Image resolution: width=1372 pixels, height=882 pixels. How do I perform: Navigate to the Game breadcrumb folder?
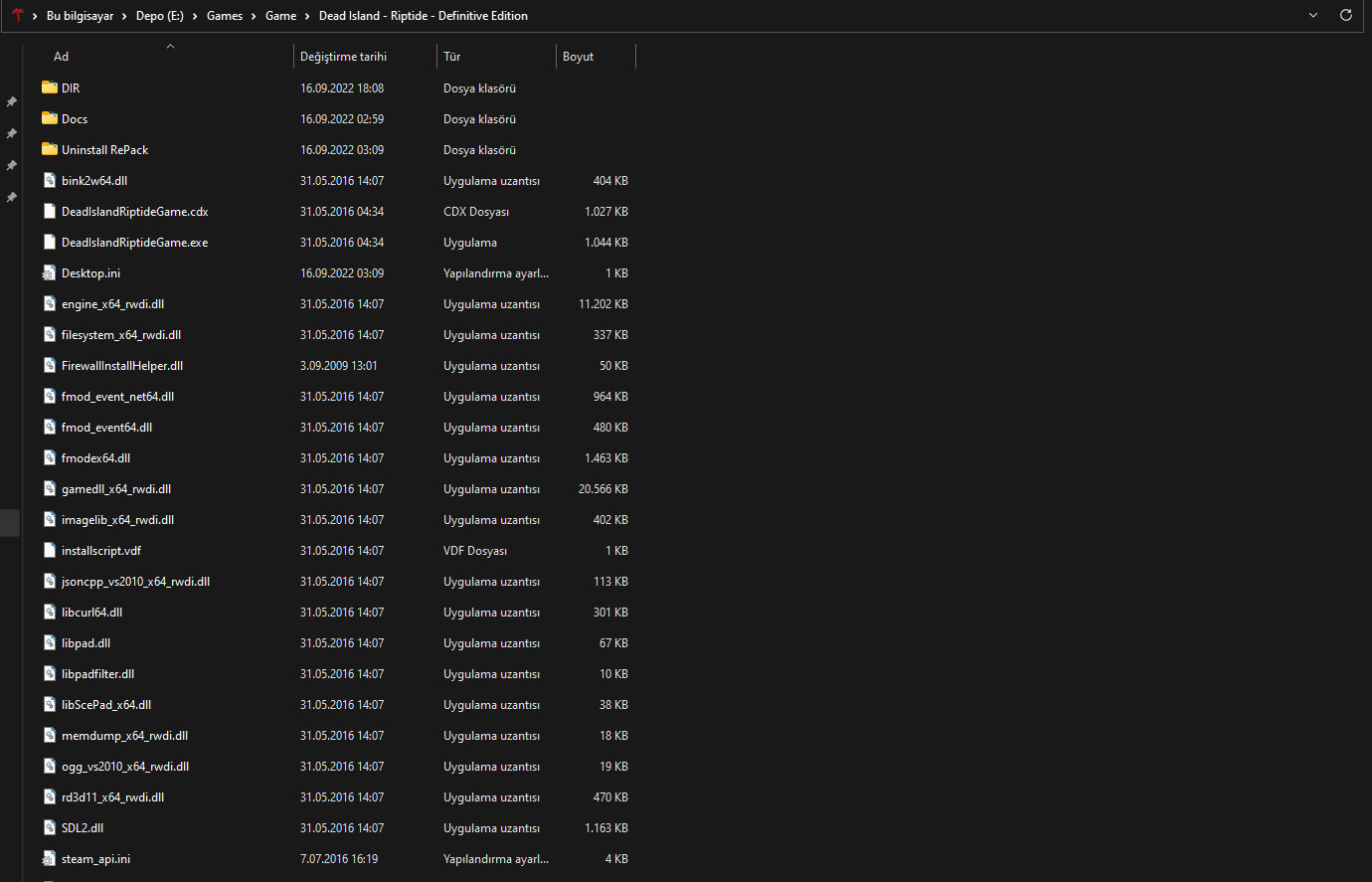tap(280, 16)
